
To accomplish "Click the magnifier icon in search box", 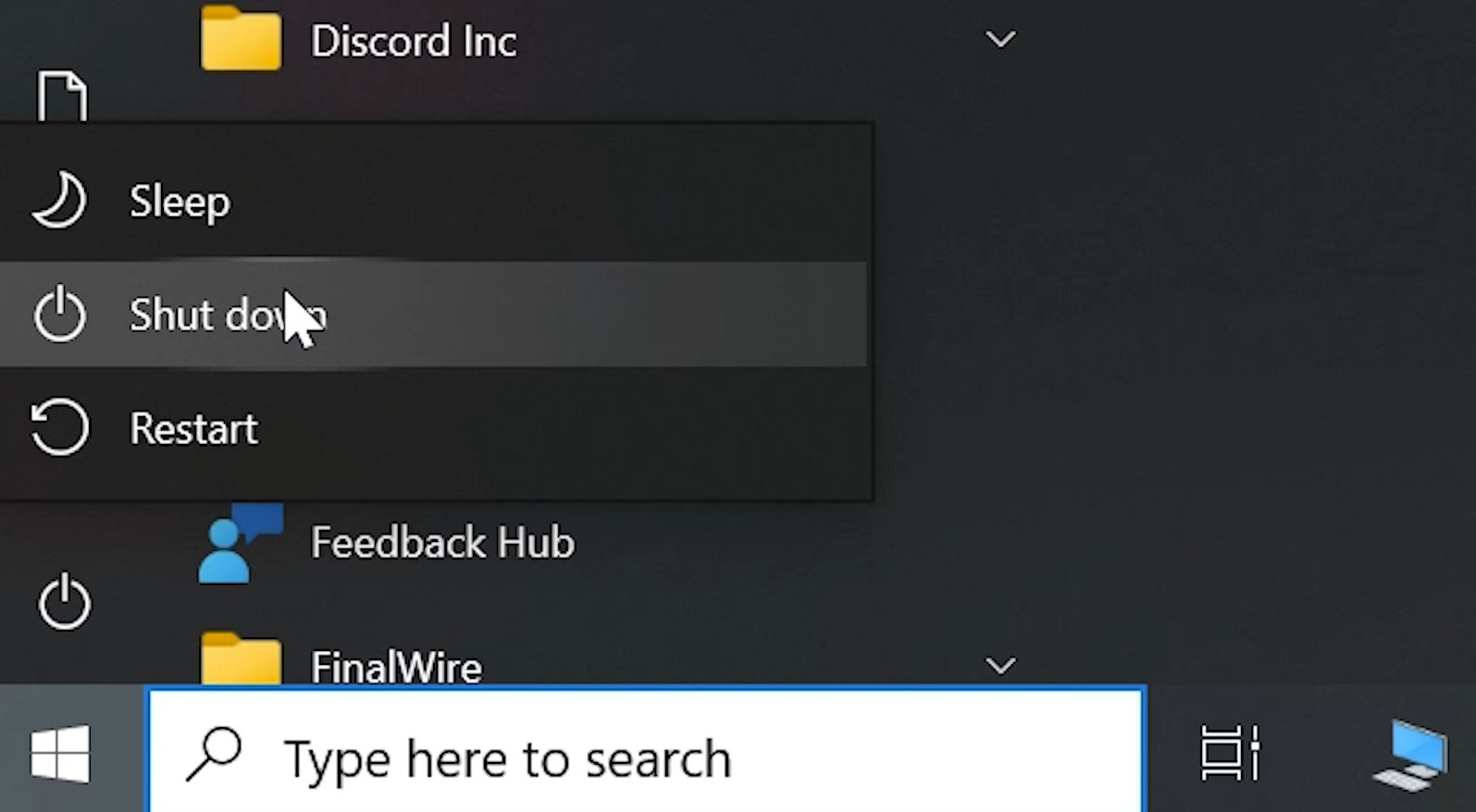I will point(214,755).
